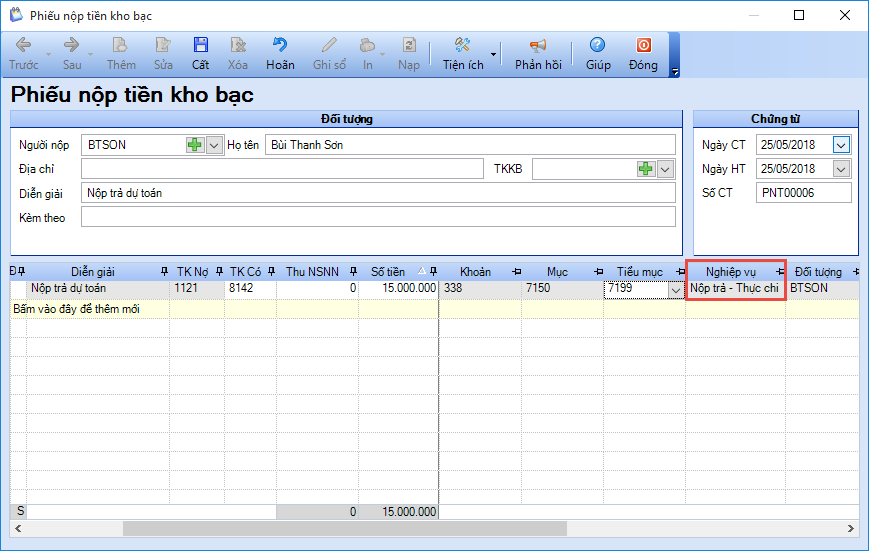Open the In print dropdown arrow
Screen dimensions: 869x551
click(382, 54)
